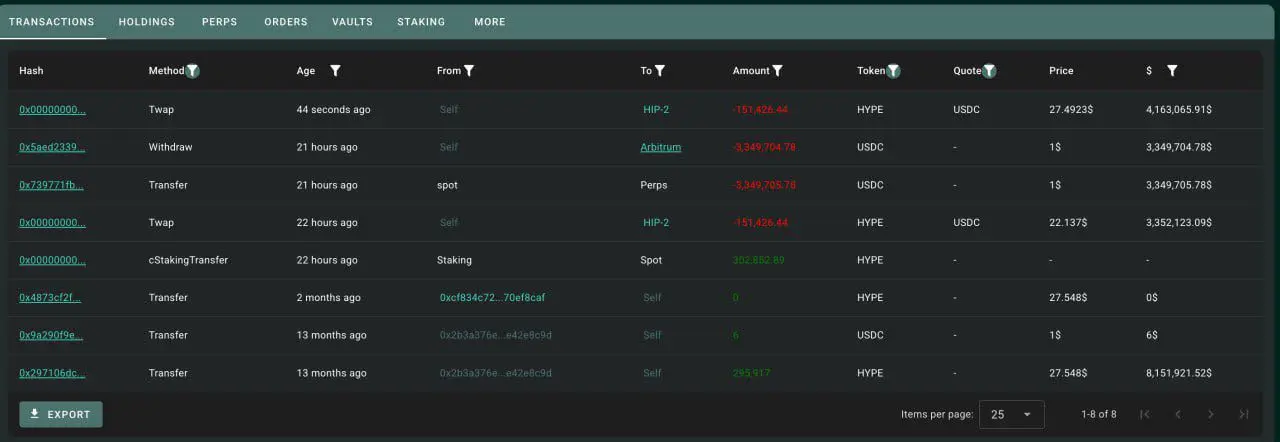
Task: Open hash link 0x739771fb transaction
Action: (51, 185)
